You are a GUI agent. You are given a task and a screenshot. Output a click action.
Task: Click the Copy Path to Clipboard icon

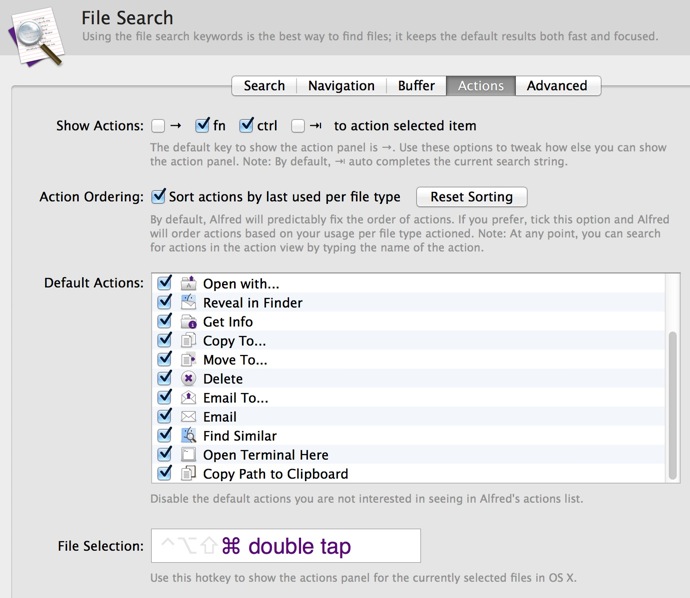pos(188,473)
